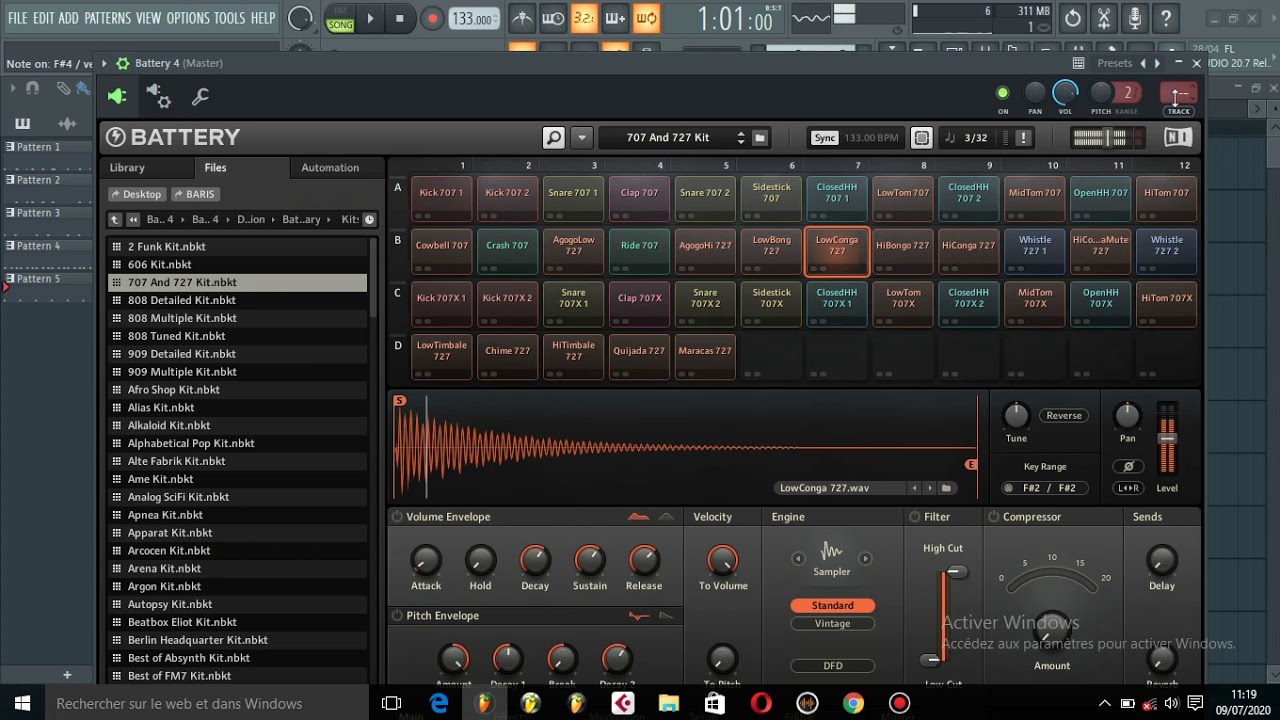This screenshot has height=720, width=1280.
Task: Open the TOOLS menu
Action: coord(229,18)
